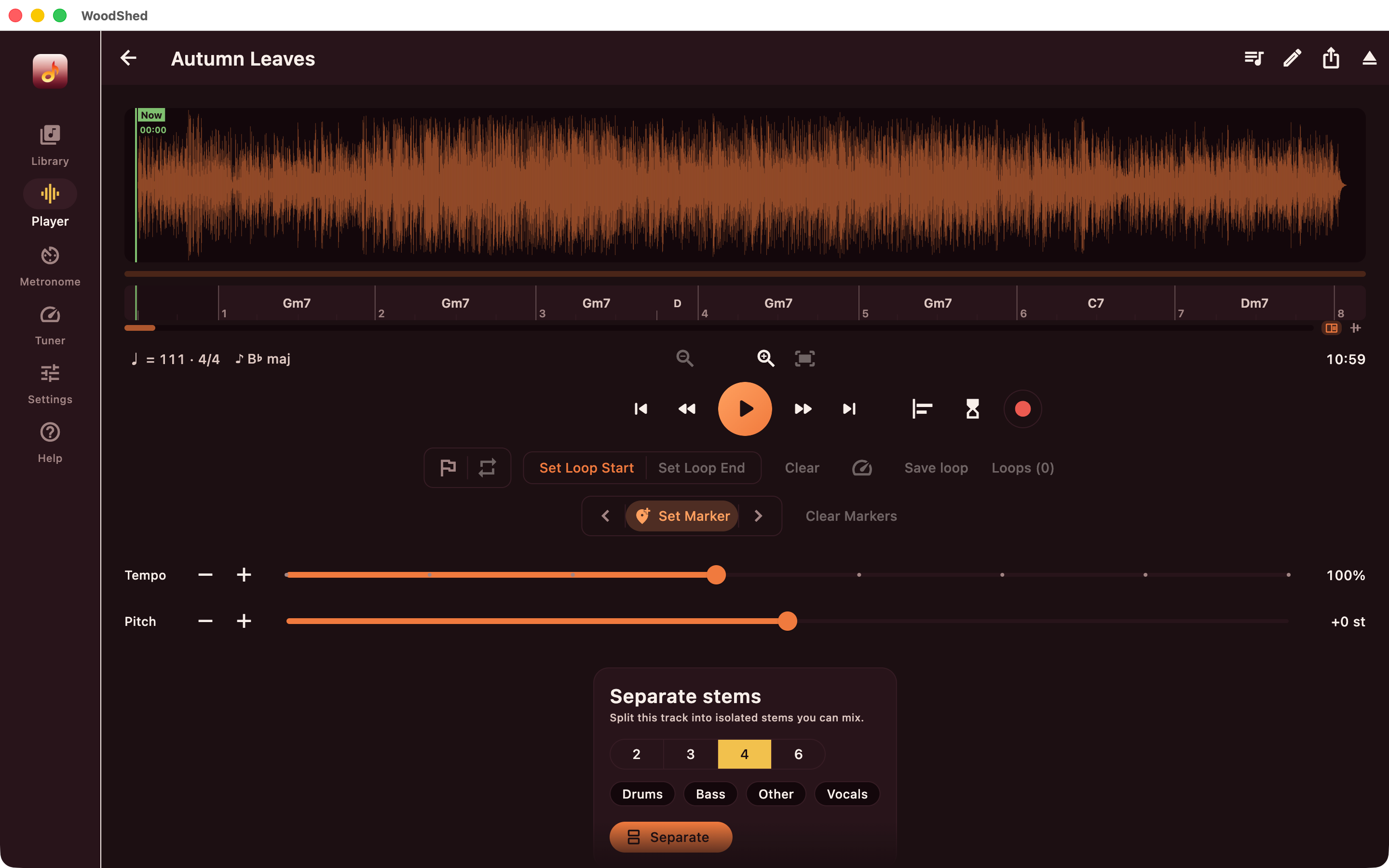Increase tempo with the plus button
This screenshot has height=868, width=1389.
244,575
